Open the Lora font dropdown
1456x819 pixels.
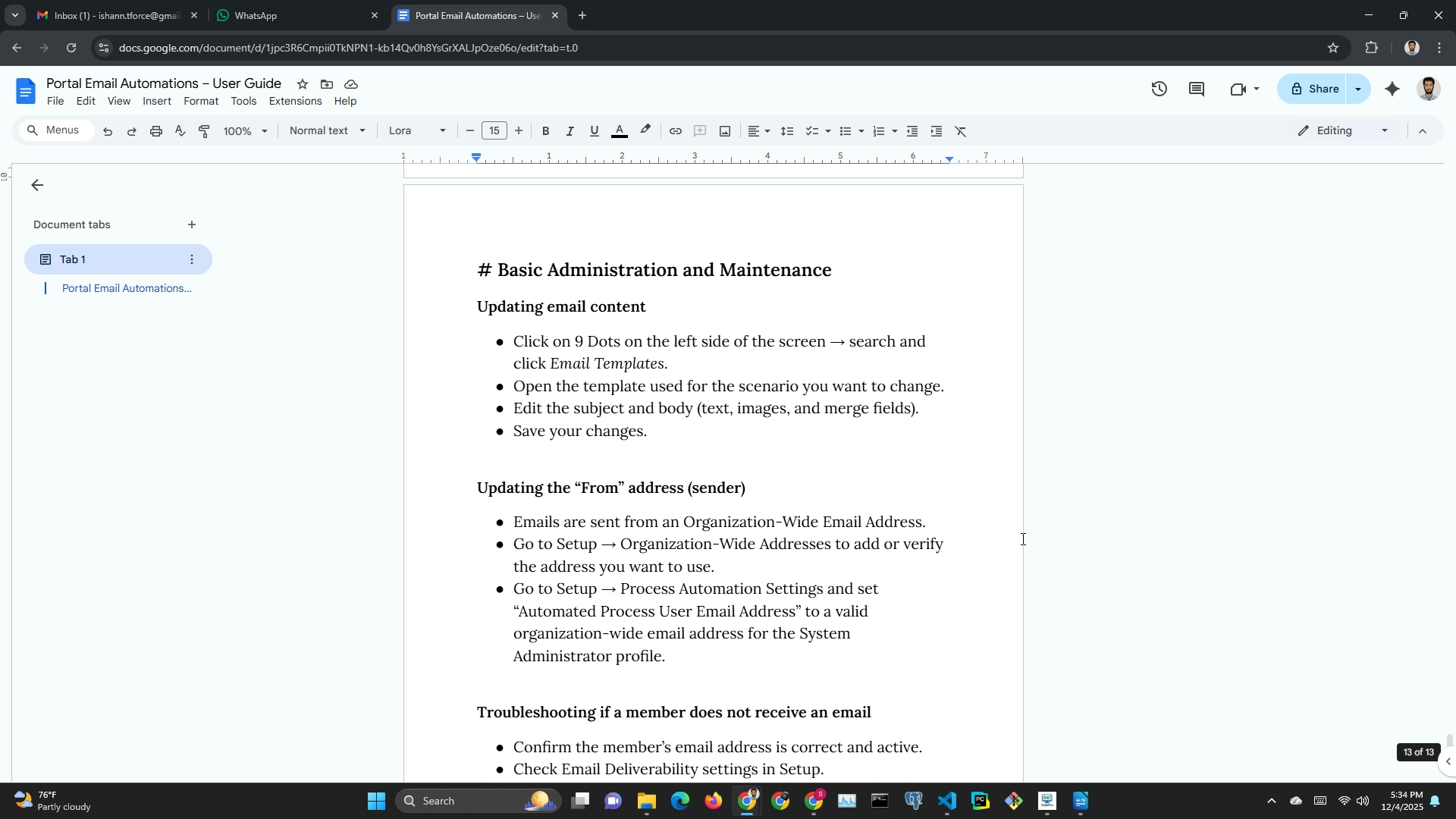417,130
